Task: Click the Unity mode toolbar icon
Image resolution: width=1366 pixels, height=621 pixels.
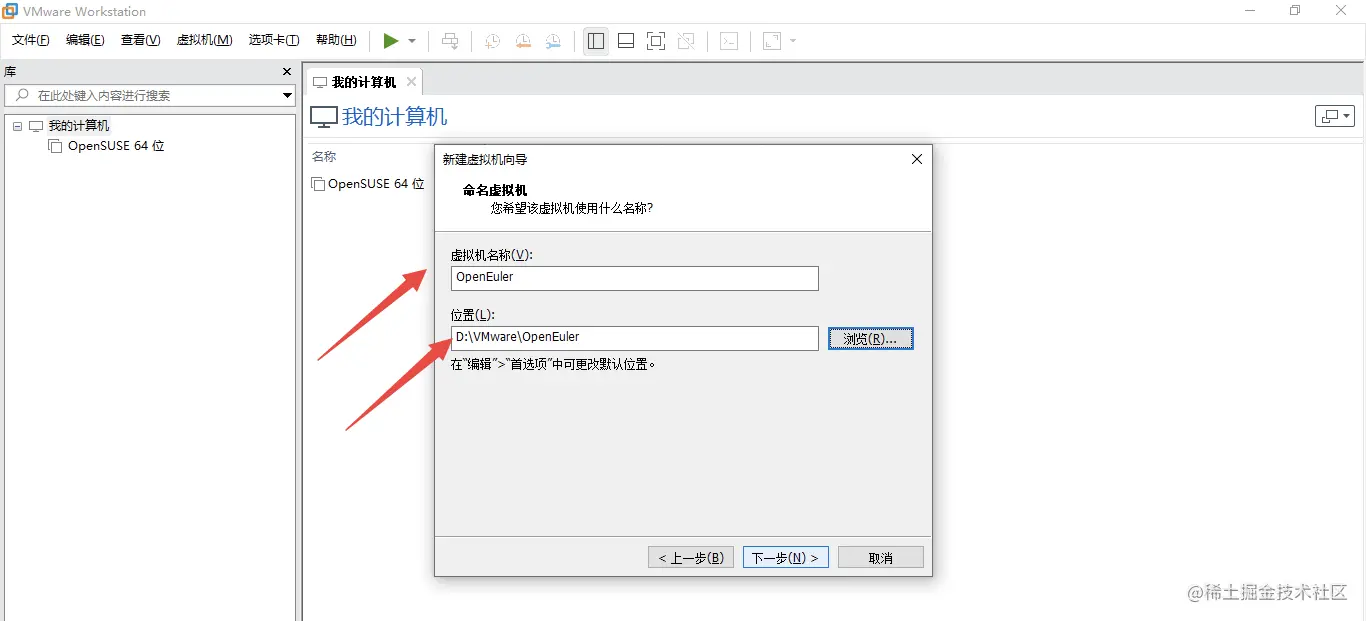Action: tap(686, 41)
